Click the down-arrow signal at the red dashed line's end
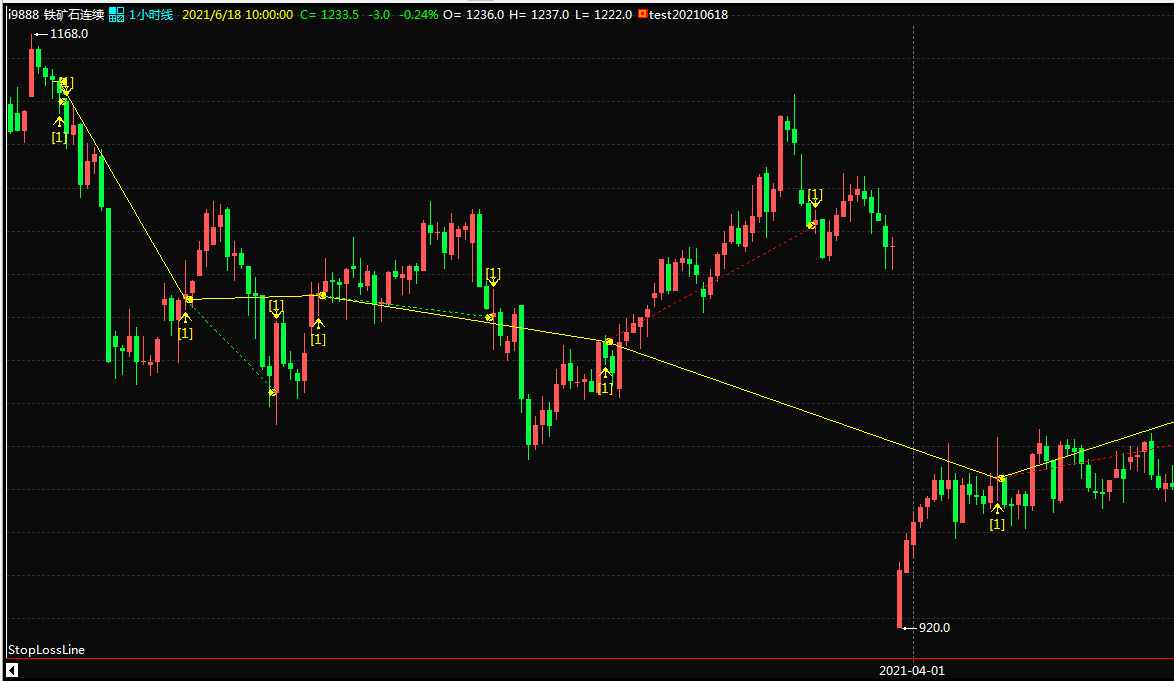 pos(815,201)
